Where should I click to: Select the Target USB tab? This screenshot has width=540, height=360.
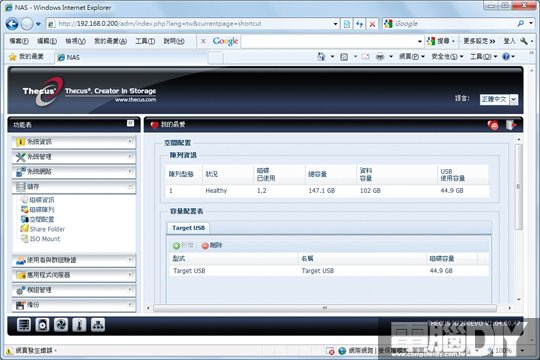point(188,228)
